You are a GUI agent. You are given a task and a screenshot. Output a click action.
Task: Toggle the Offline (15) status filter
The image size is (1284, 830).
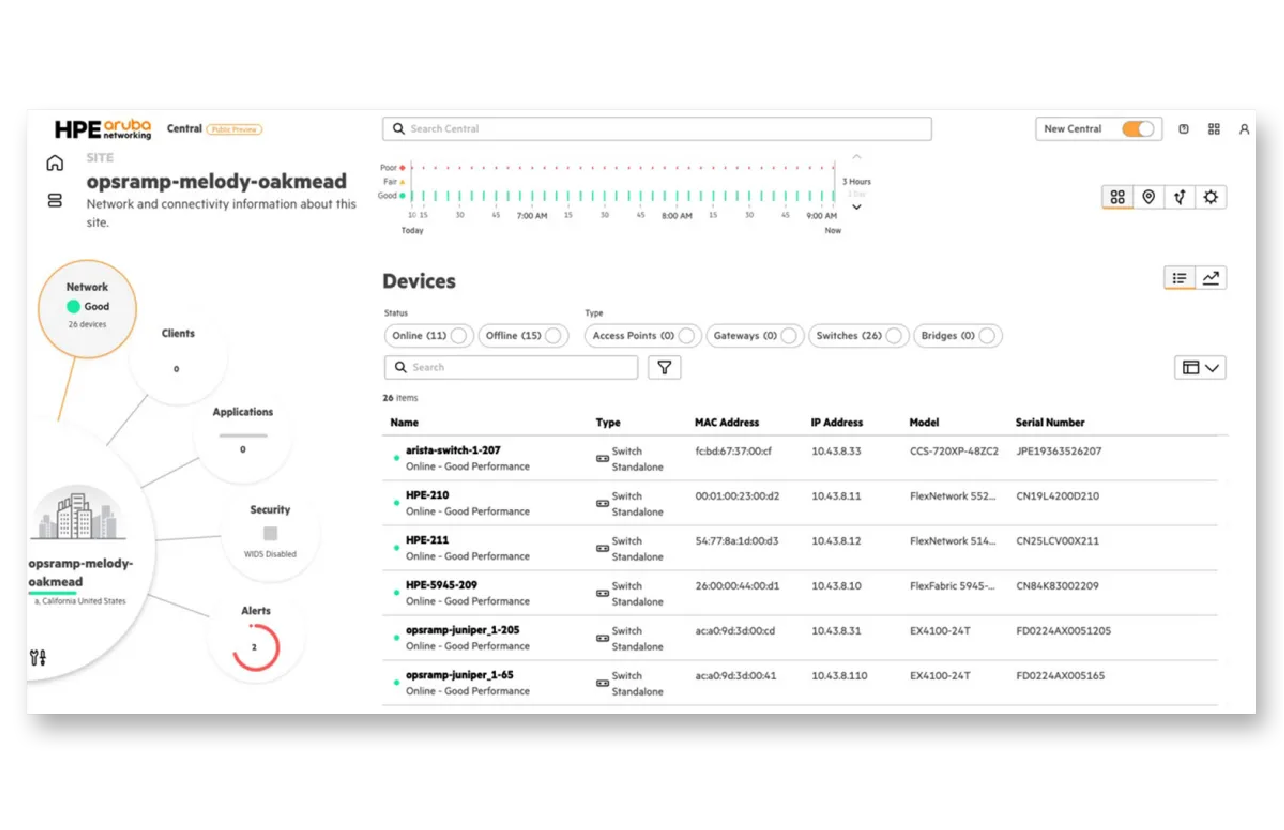[524, 336]
